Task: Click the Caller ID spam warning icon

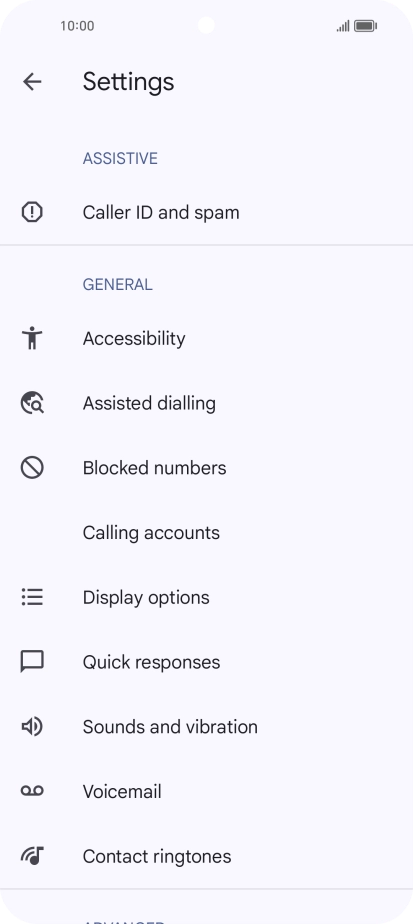Action: [32, 212]
